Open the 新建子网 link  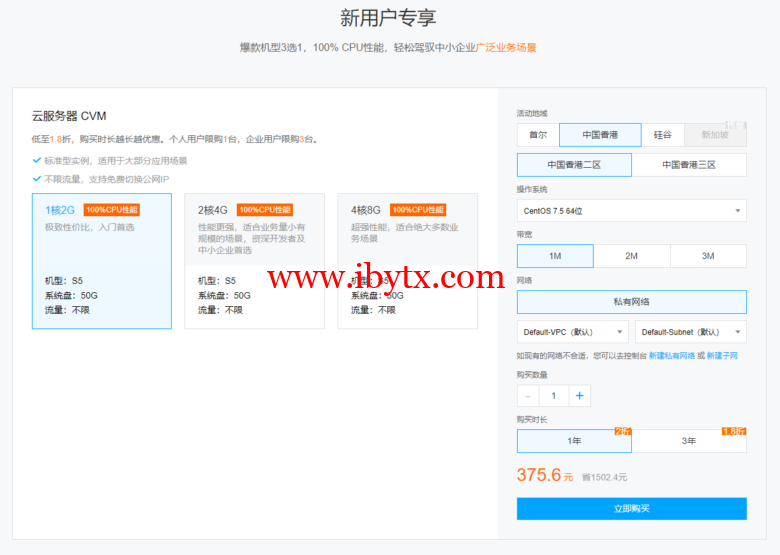tap(722, 356)
